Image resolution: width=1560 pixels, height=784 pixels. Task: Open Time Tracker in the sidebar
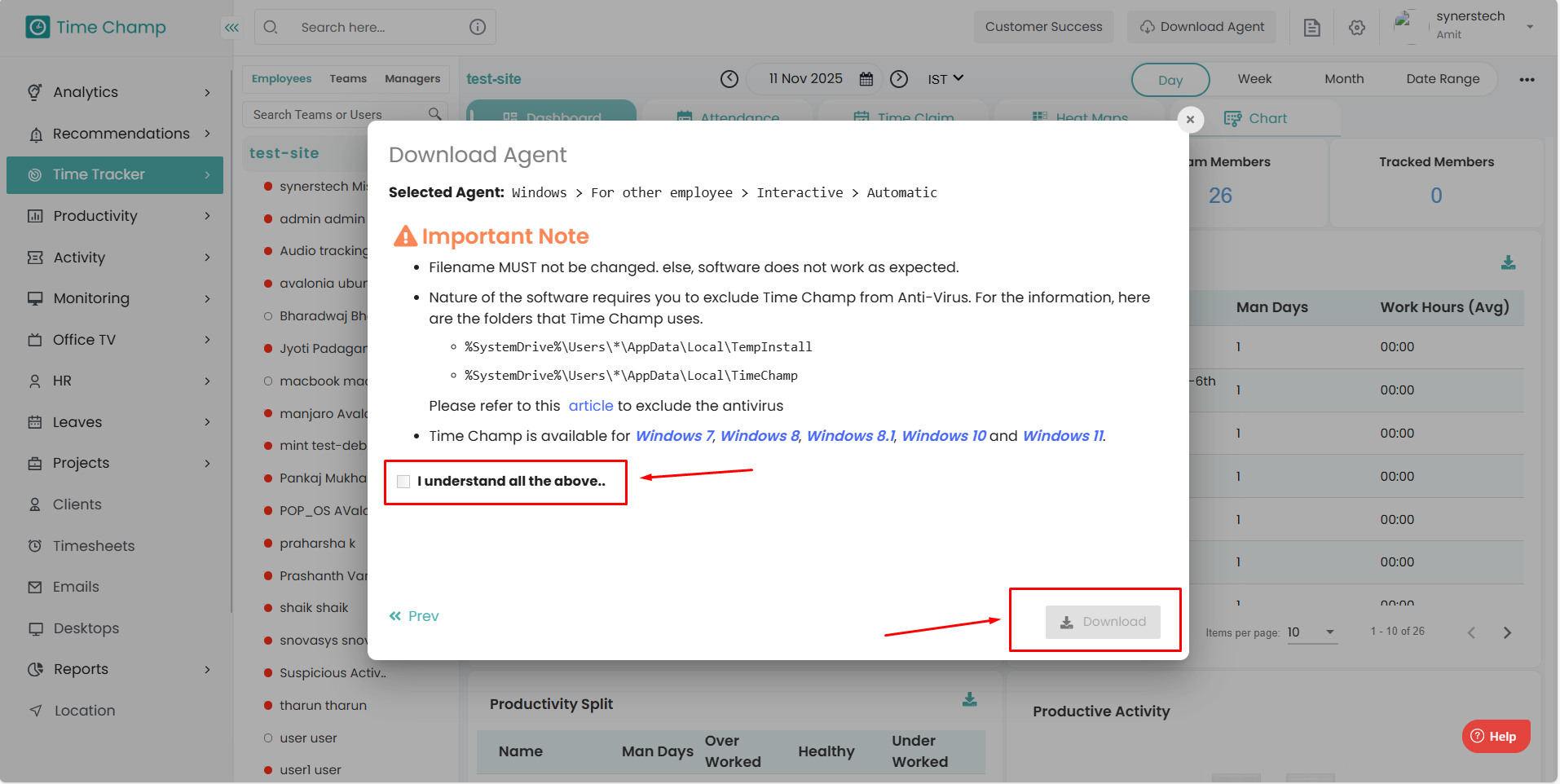pyautogui.click(x=115, y=174)
